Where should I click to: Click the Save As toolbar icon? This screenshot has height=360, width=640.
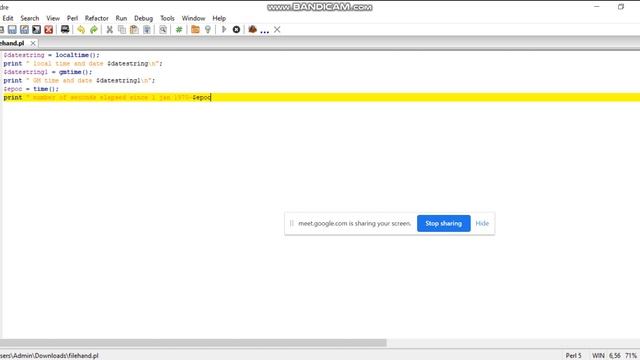tap(24, 29)
